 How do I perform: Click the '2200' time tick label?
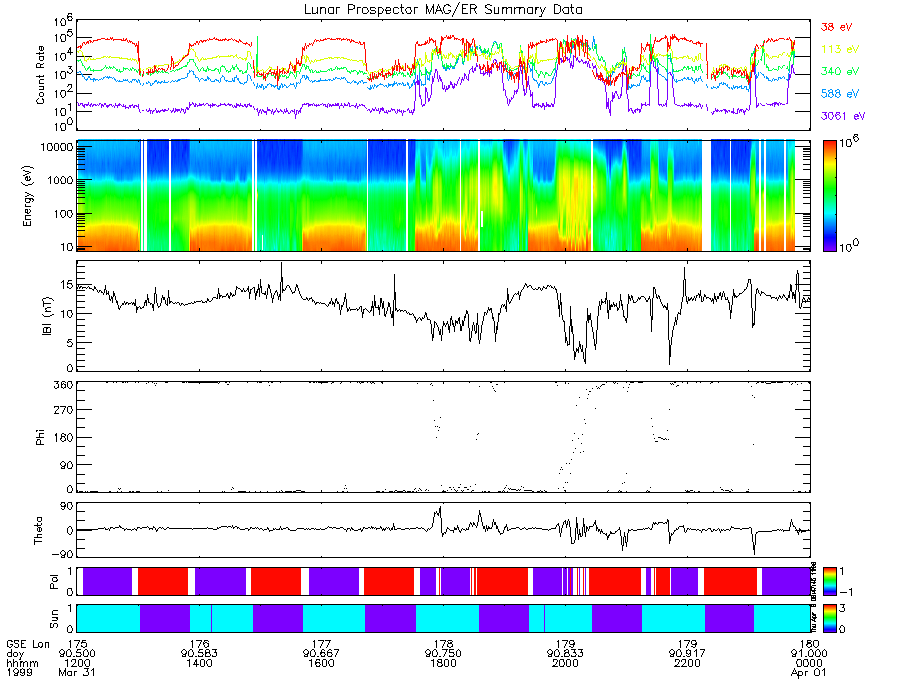coord(687,663)
